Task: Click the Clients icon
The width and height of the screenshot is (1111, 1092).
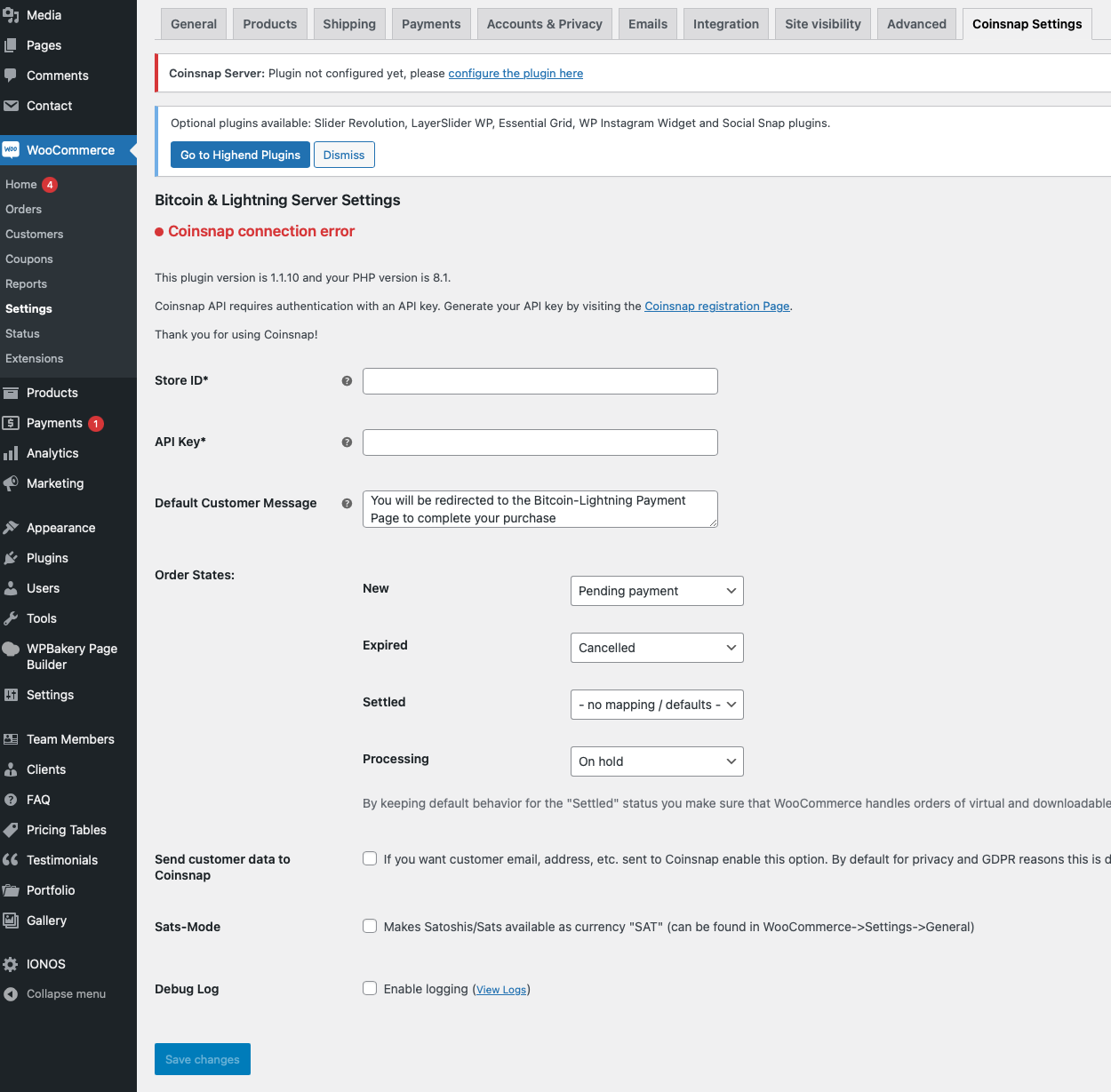Action: (11, 769)
